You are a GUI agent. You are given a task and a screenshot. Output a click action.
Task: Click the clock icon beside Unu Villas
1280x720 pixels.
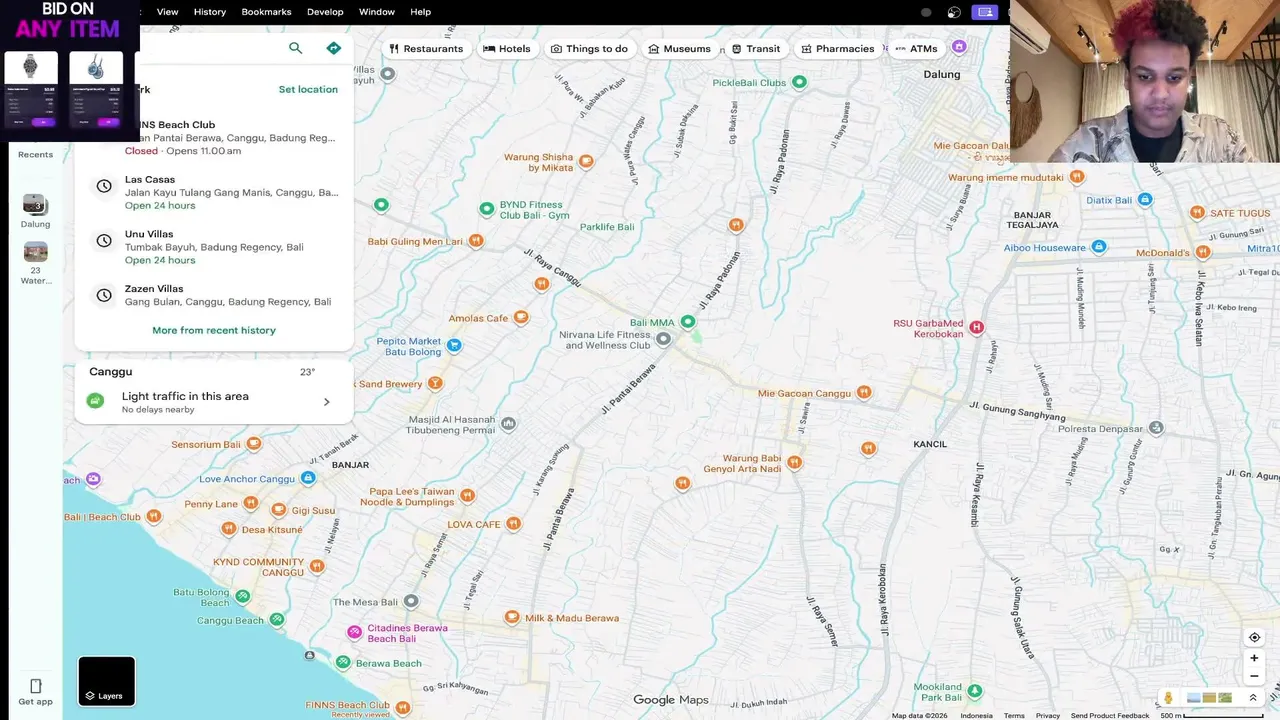(103, 240)
